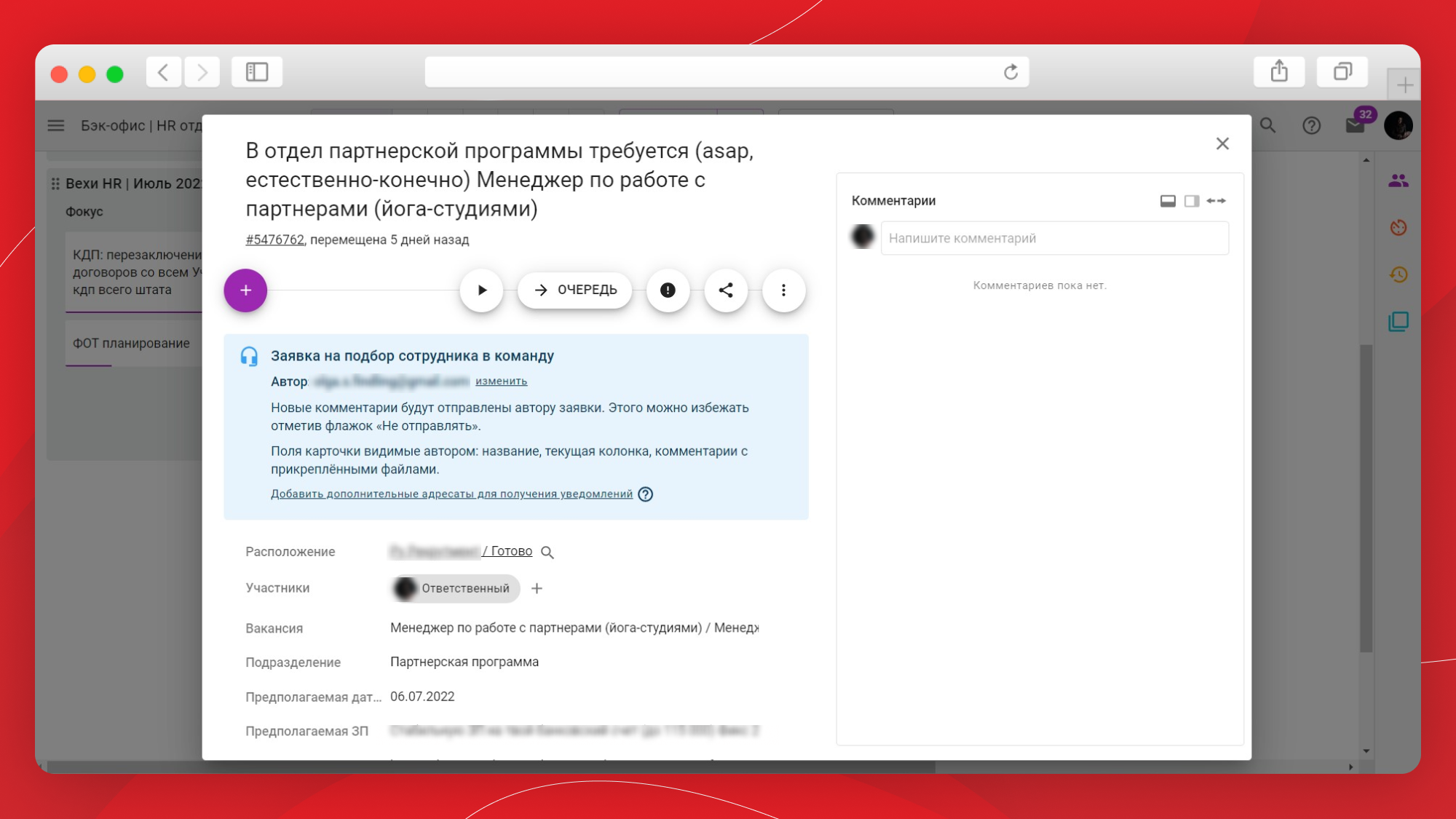Click the horizontal scrollbar at bottom
1456x819 pixels.
491,767
